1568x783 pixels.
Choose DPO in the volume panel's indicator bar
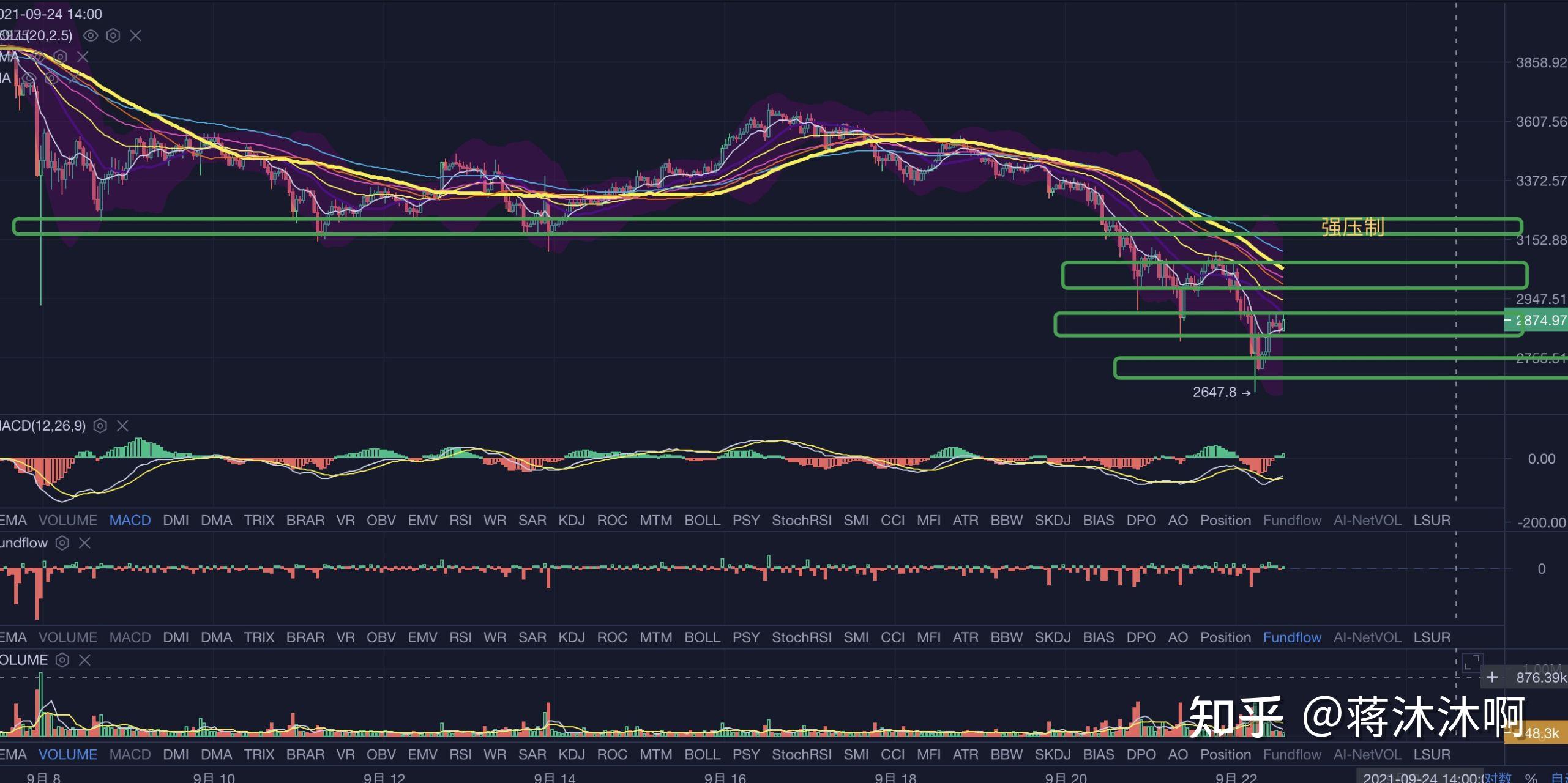tap(1141, 754)
